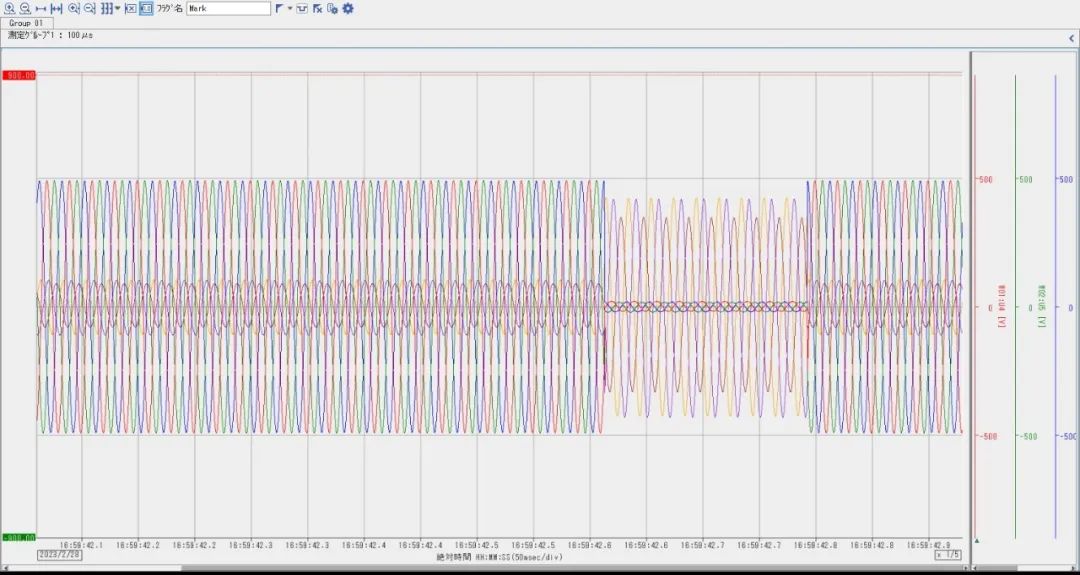Click the Fx function calculation icon

tap(317, 8)
